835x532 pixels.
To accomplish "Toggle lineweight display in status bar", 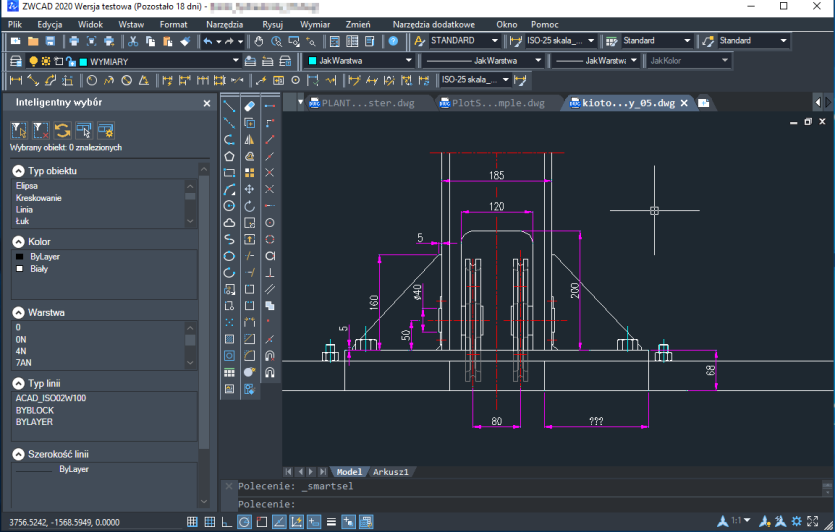I will coord(331,522).
